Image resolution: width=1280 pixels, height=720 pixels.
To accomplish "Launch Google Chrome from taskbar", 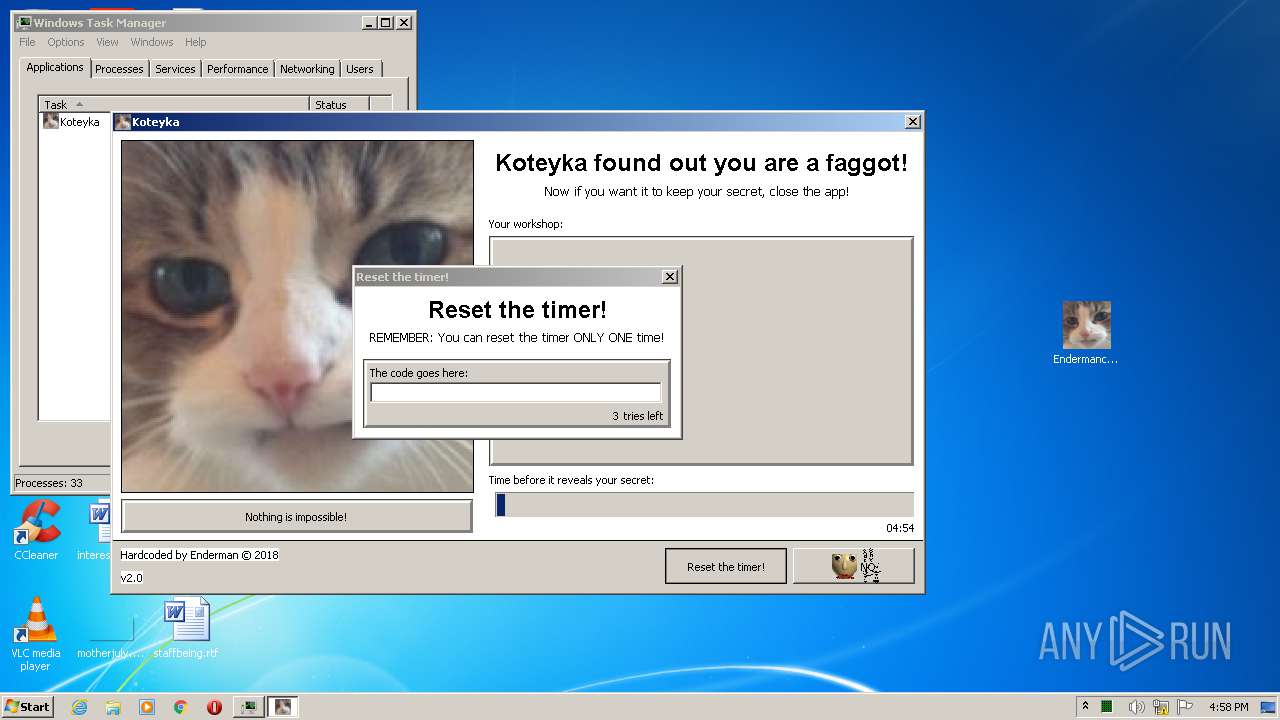I will 181,707.
